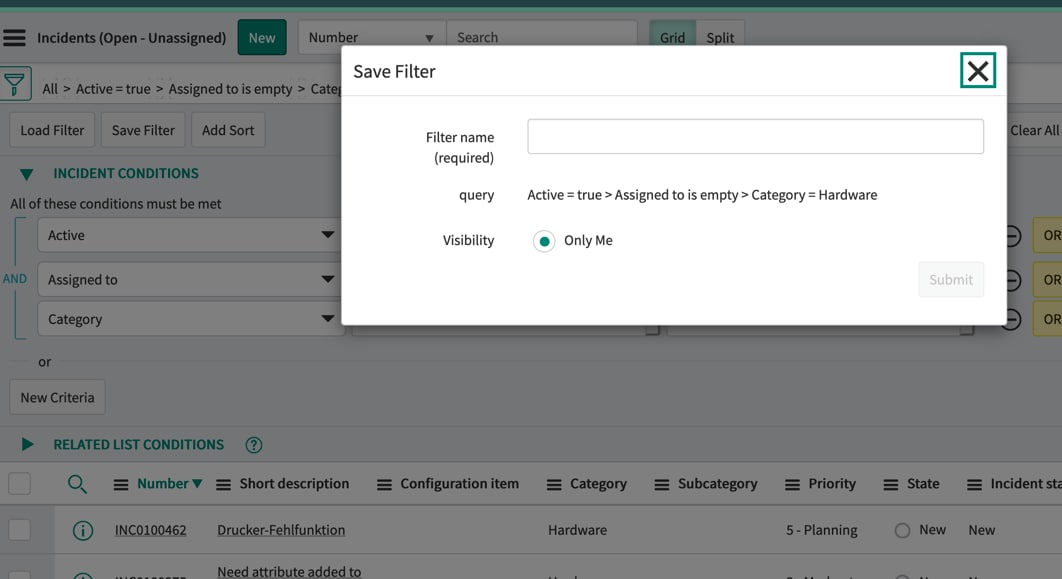Open the info icon for incident INC0100462
The width and height of the screenshot is (1062, 579).
[x=80, y=530]
